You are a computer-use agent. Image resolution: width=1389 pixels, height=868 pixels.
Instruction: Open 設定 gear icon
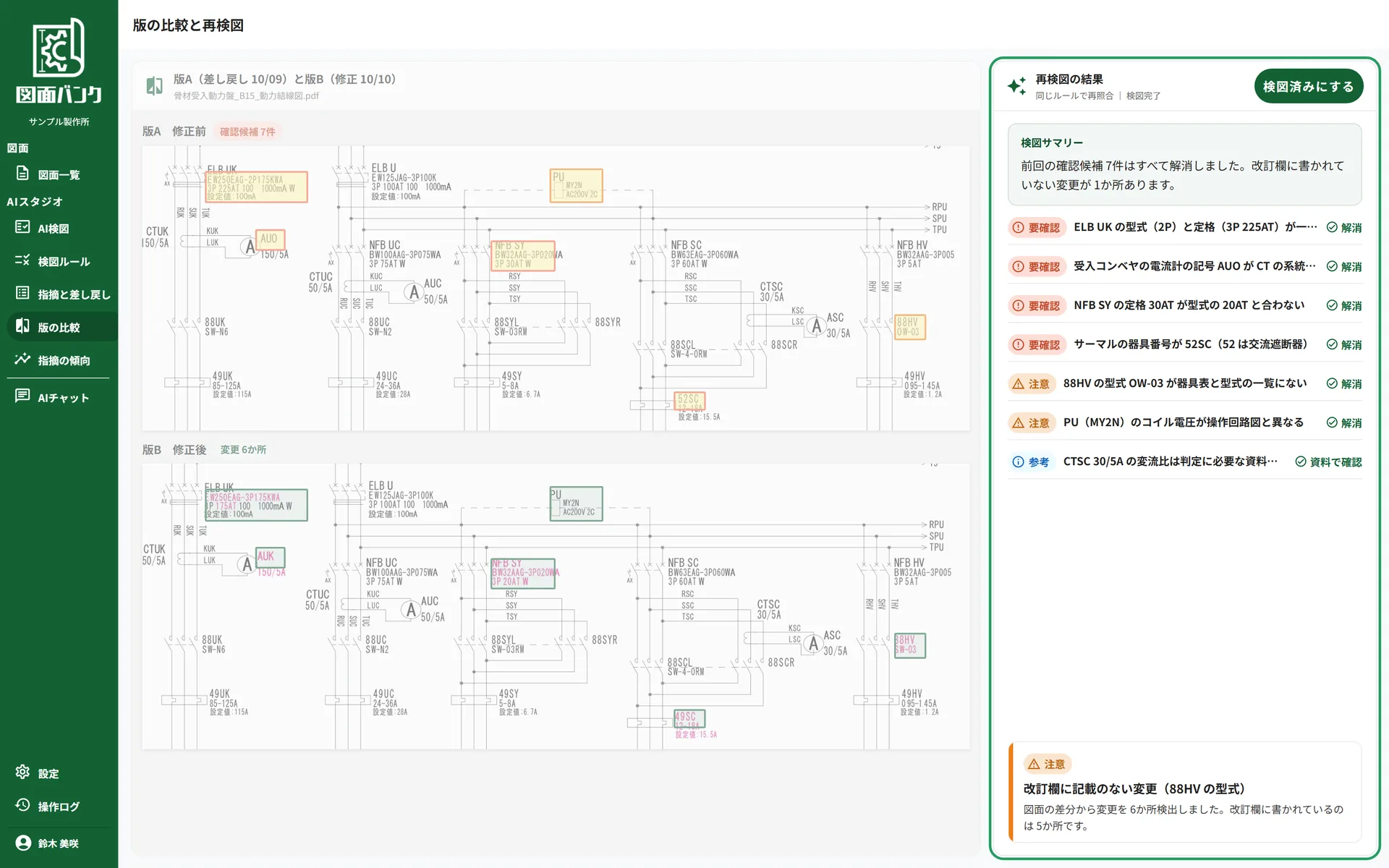(22, 773)
